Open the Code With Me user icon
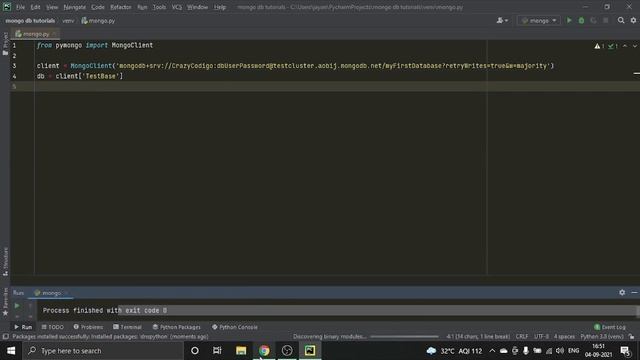 (502, 20)
